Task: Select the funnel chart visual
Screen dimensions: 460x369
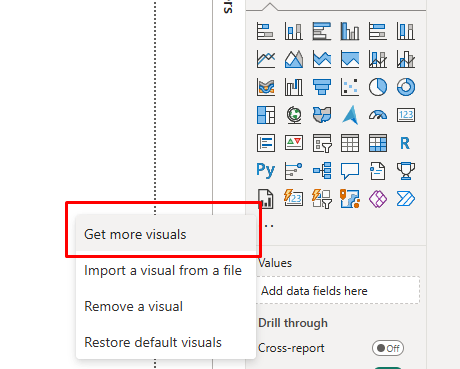Action: click(x=322, y=87)
